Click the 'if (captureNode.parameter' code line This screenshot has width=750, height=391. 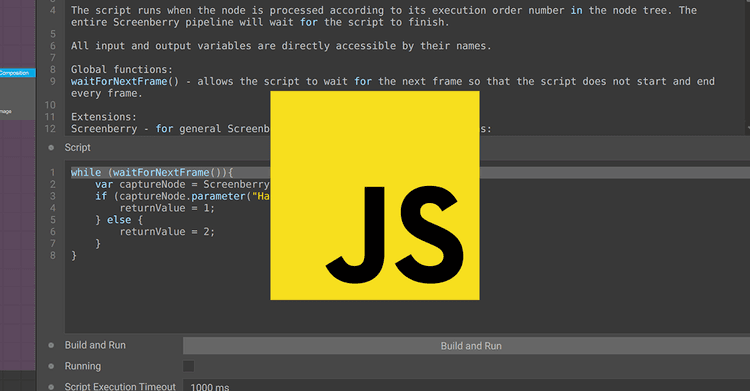pyautogui.click(x=182, y=196)
